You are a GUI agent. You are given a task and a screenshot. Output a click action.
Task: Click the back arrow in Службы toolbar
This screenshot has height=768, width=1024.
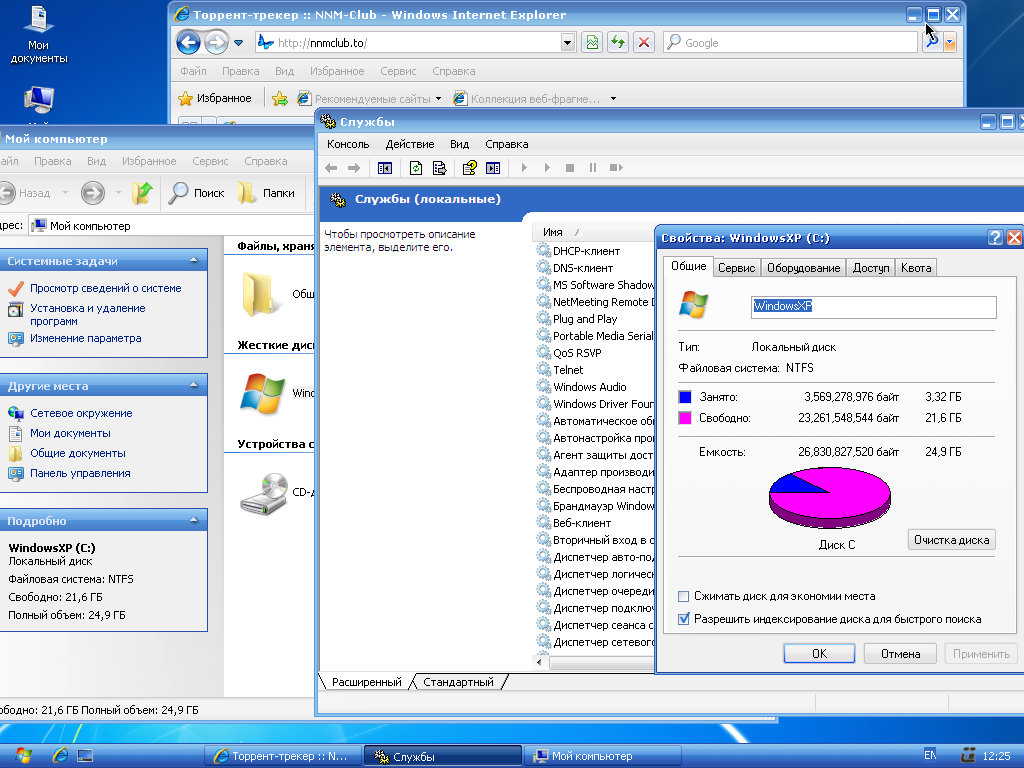331,168
